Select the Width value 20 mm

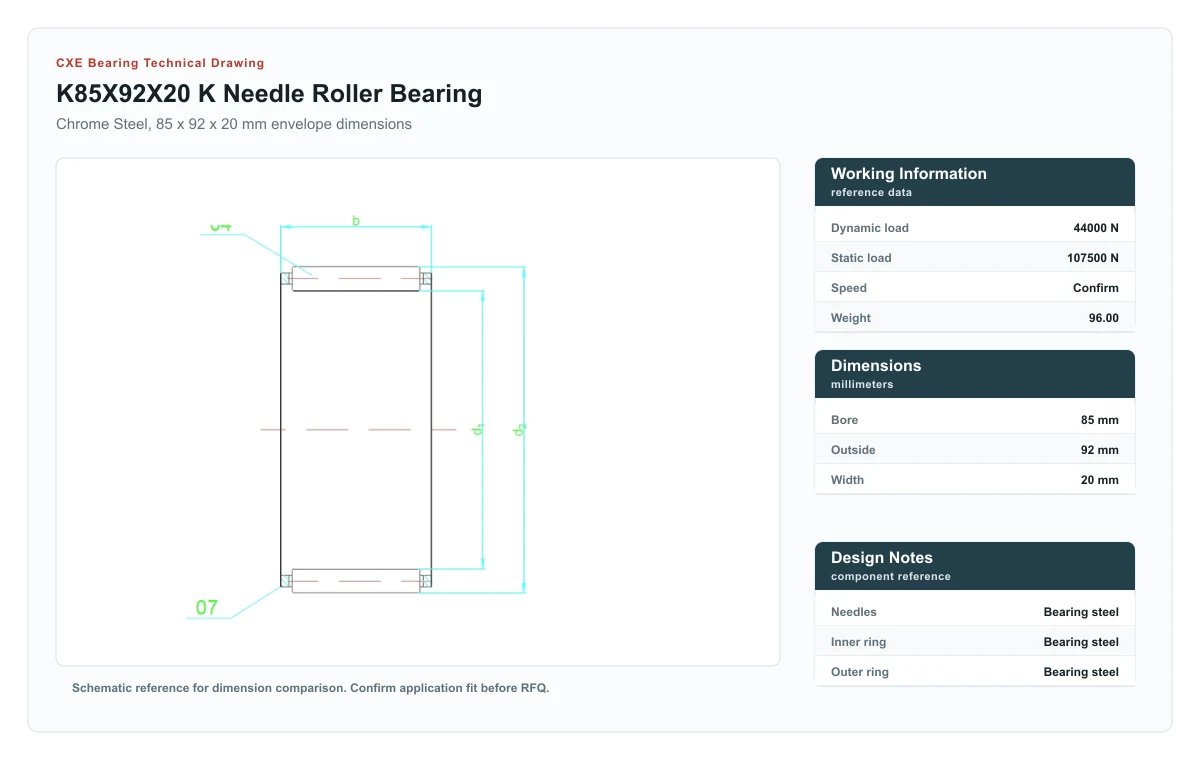1100,480
